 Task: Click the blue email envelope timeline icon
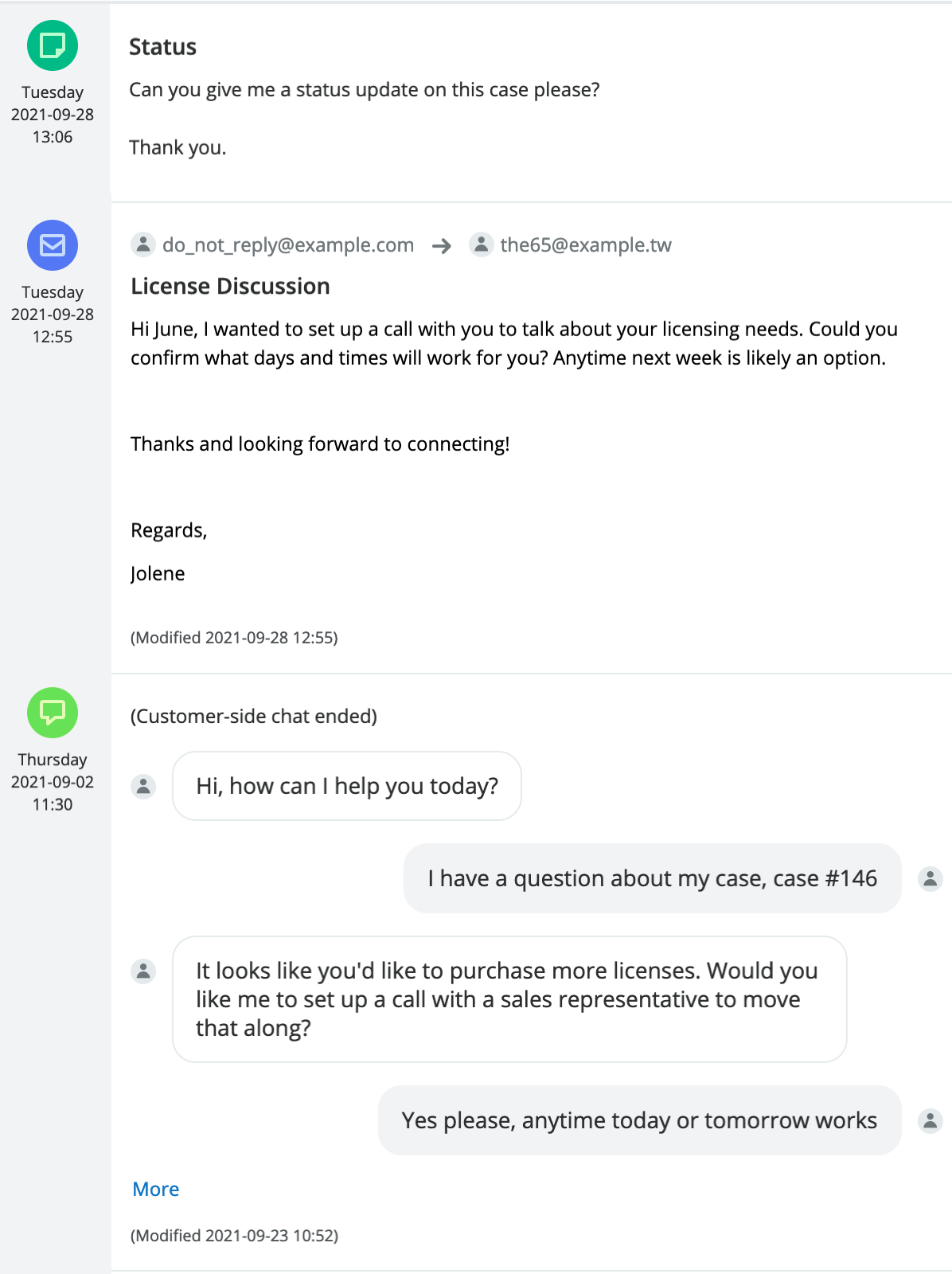(53, 245)
